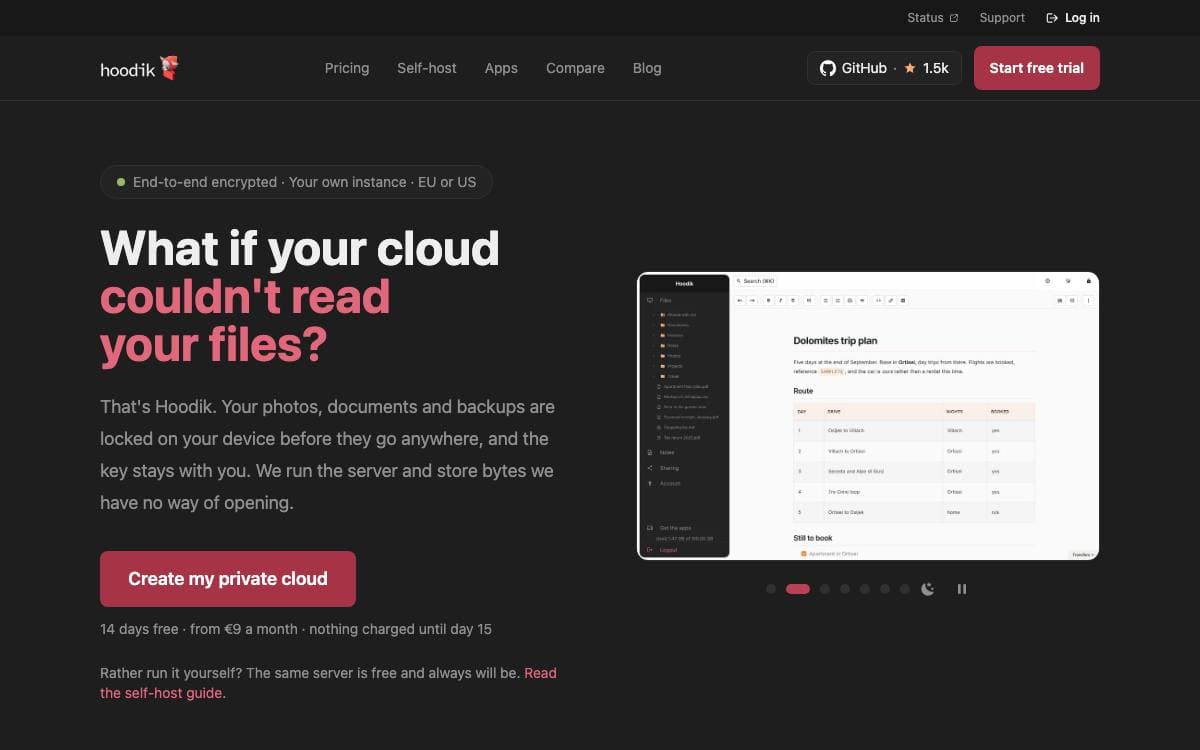Click the GitHub star icon

(x=910, y=68)
